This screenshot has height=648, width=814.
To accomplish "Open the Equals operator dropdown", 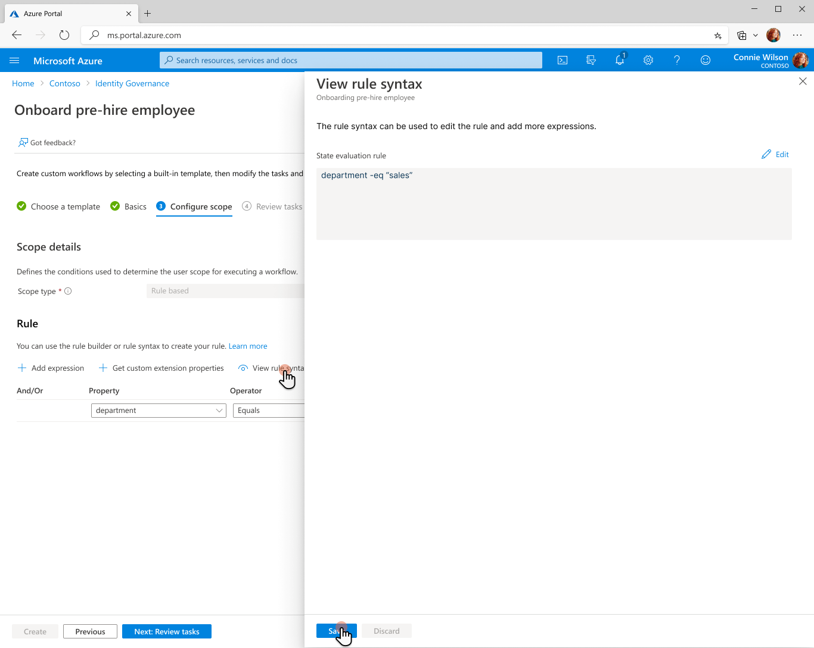I will click(268, 410).
